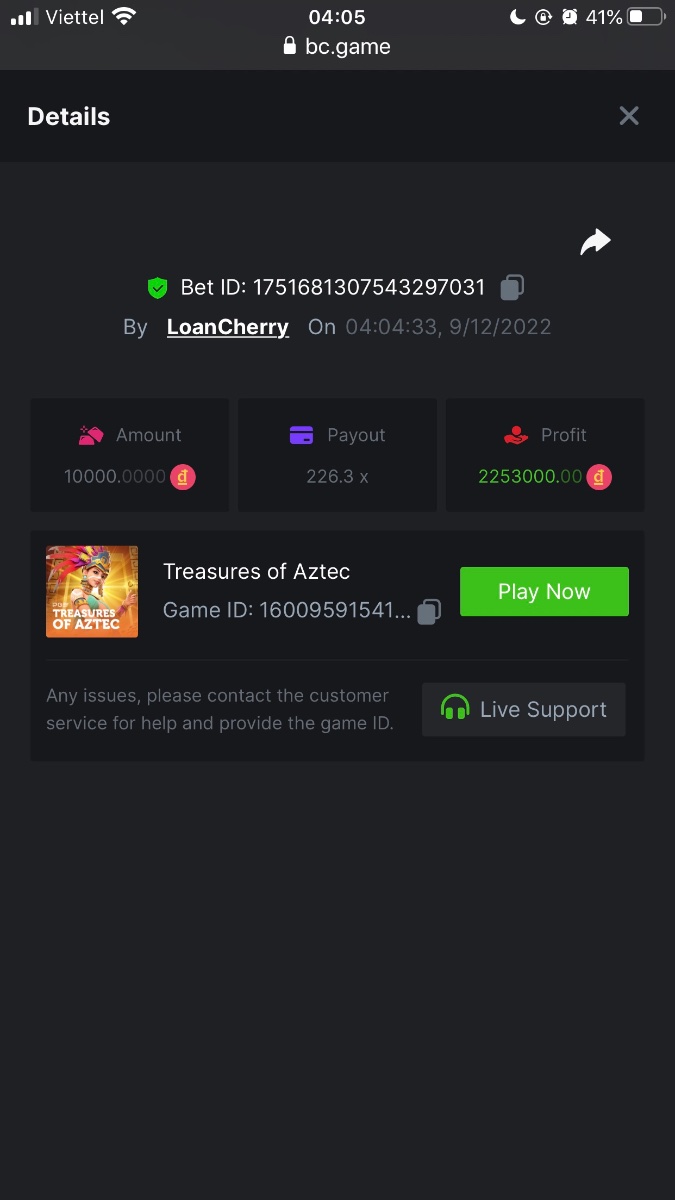Tap the purple Payout card icon
Viewport: 675px width, 1200px height.
point(301,435)
